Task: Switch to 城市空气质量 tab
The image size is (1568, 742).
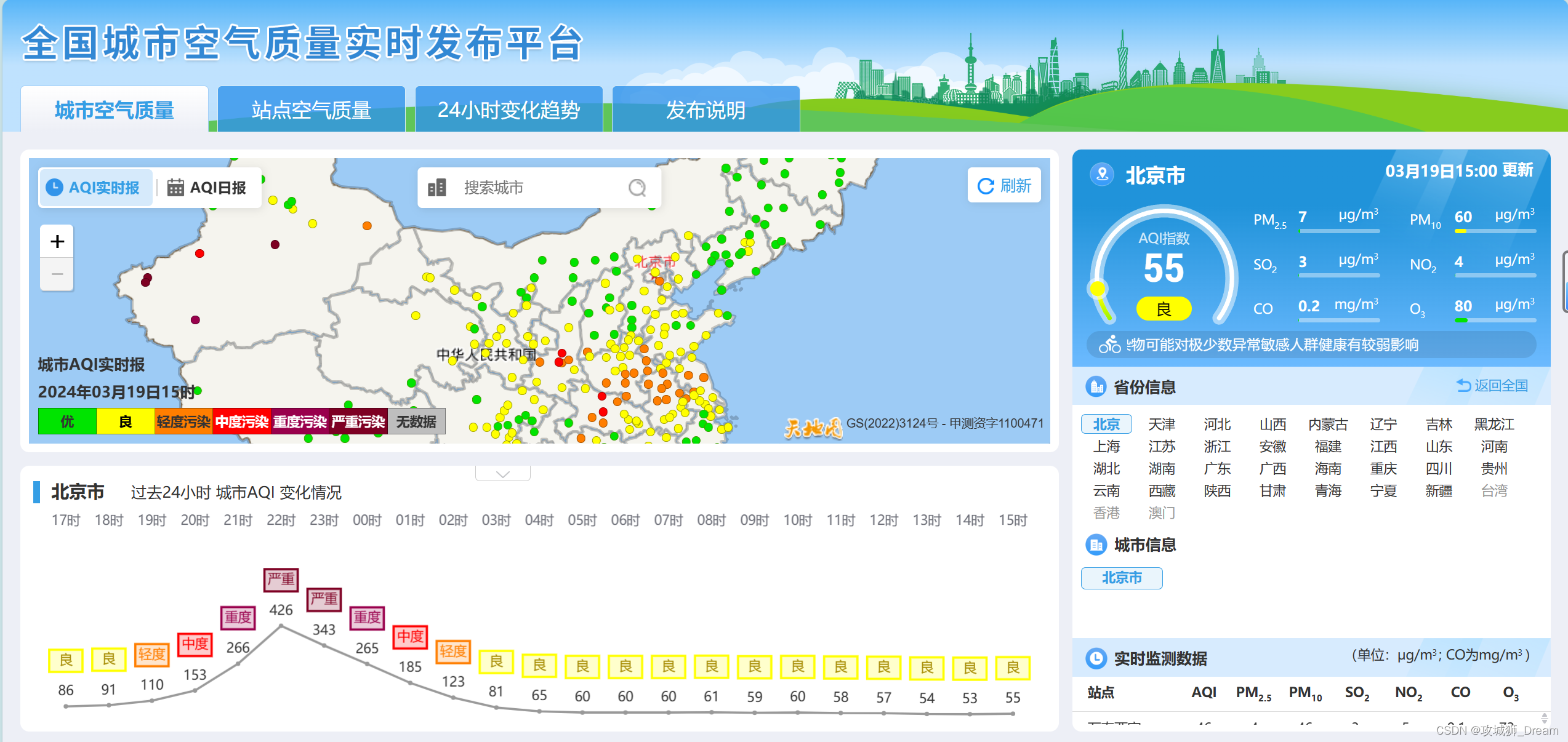Action: click(x=115, y=110)
